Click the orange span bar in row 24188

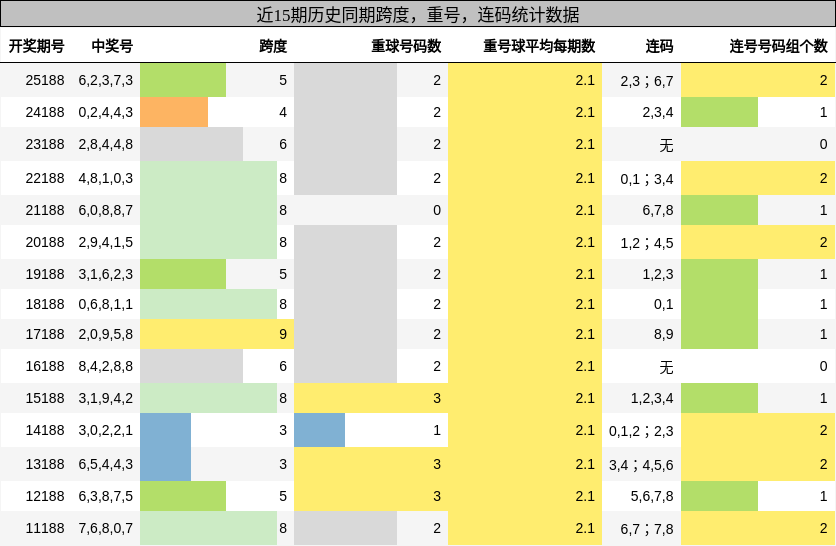point(174,112)
